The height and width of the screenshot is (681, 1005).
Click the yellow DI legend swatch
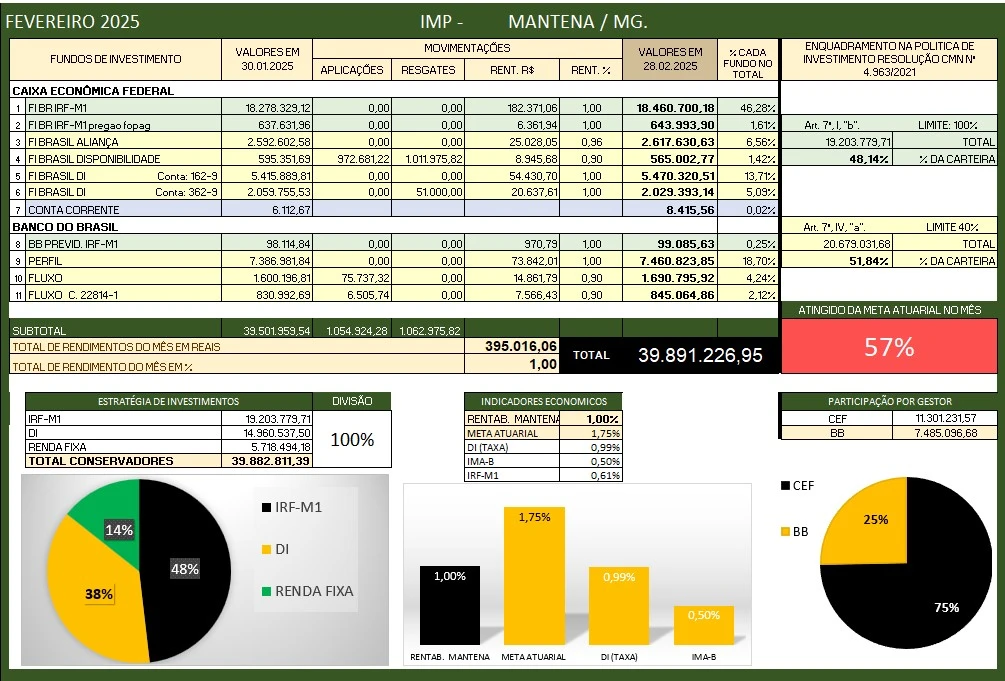265,549
